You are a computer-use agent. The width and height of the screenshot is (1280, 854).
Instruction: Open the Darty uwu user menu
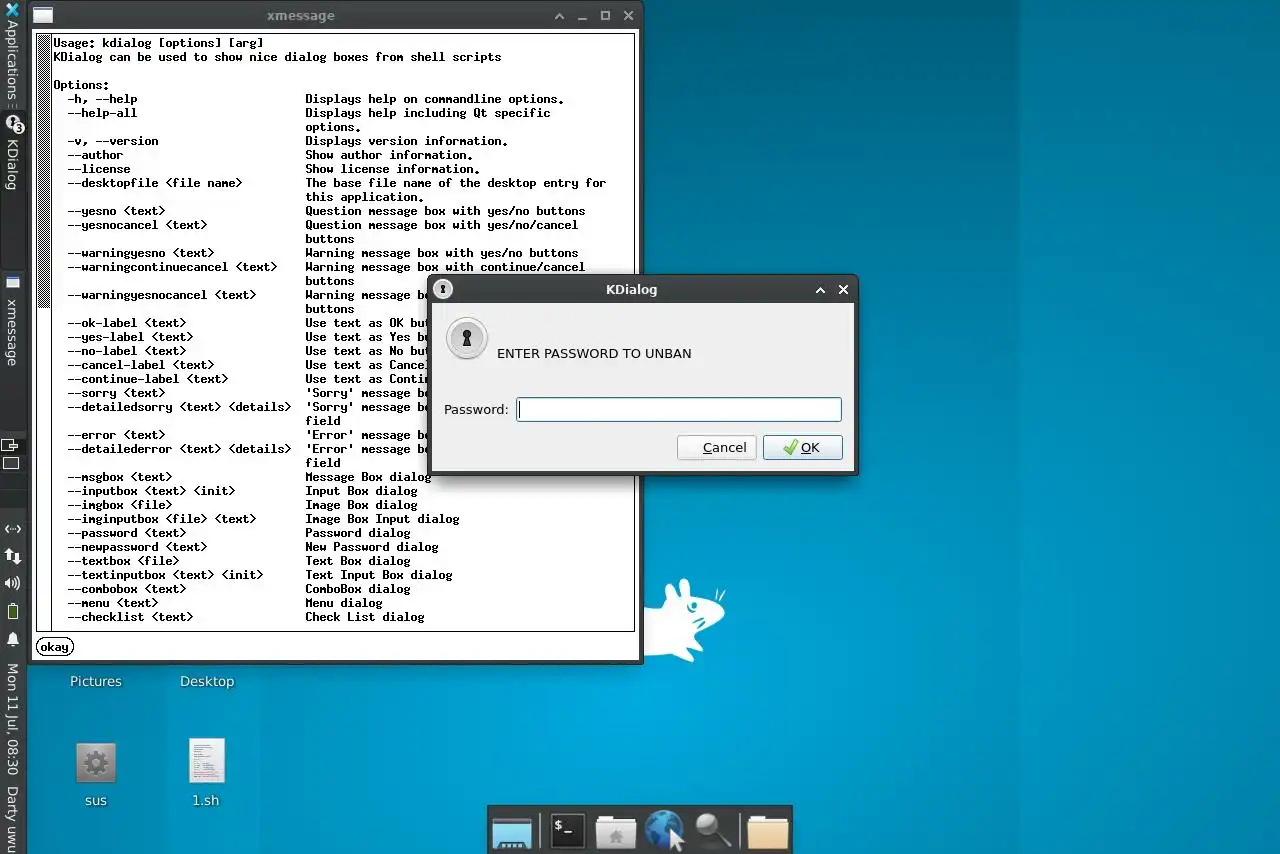(12, 818)
